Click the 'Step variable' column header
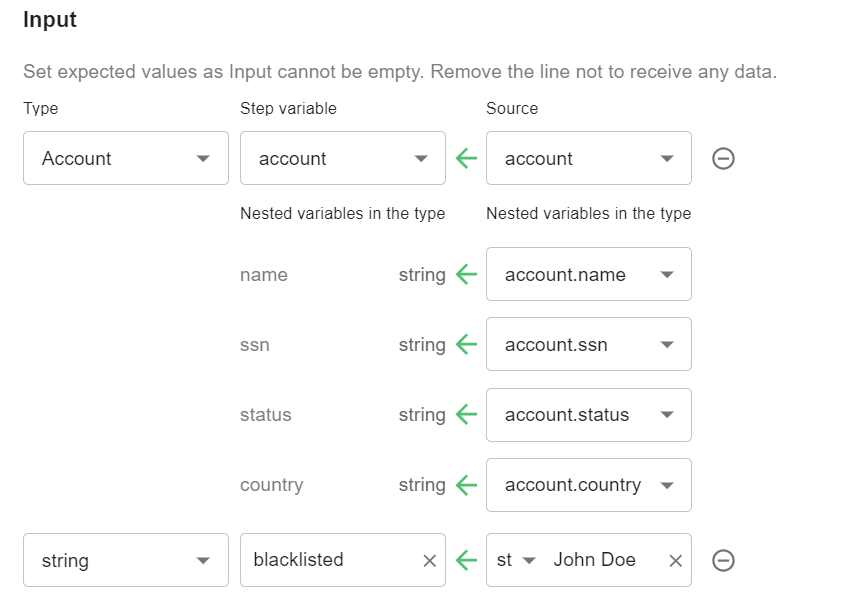This screenshot has width=850, height=594. pyautogui.click(x=288, y=108)
